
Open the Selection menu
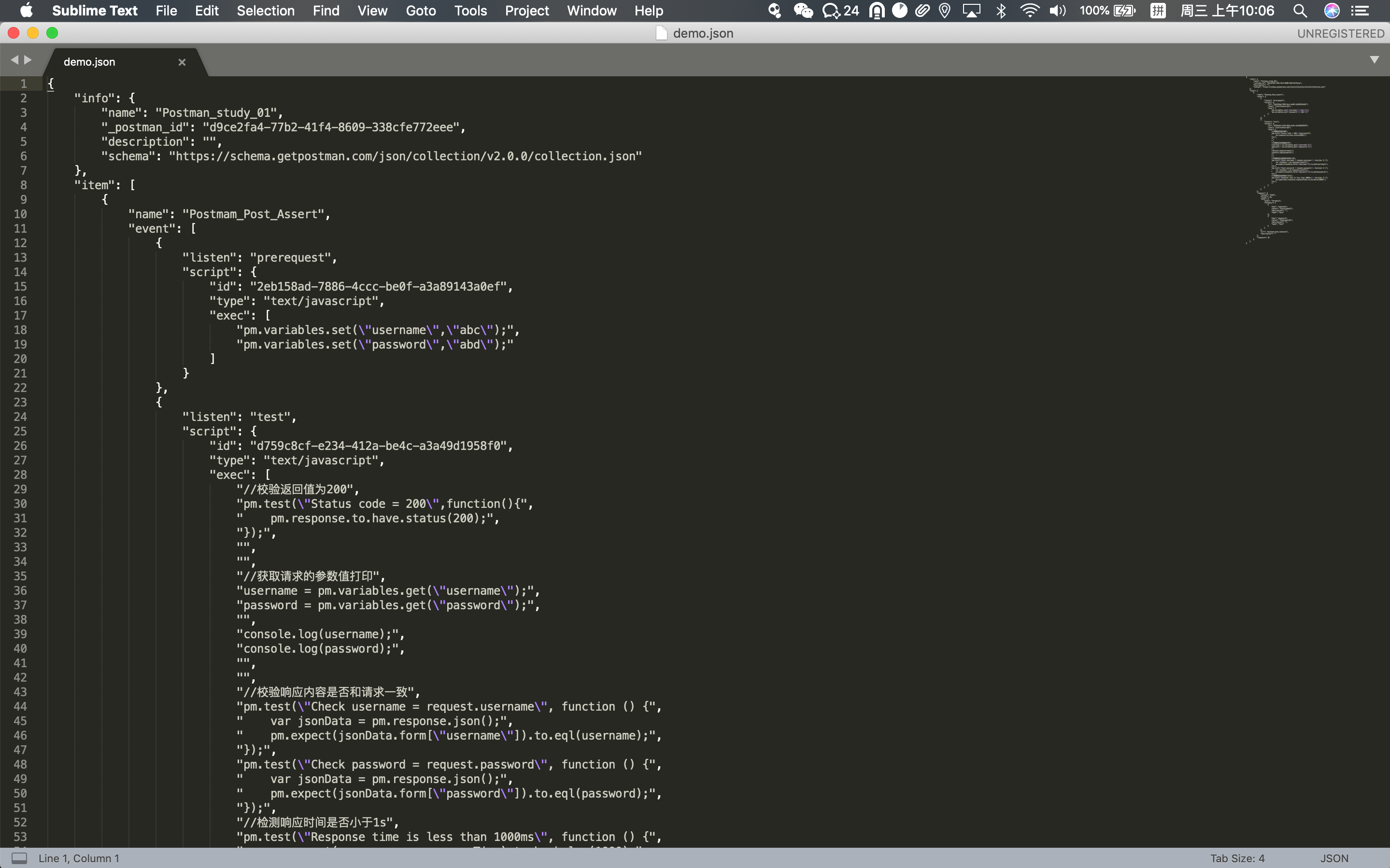[x=266, y=10]
